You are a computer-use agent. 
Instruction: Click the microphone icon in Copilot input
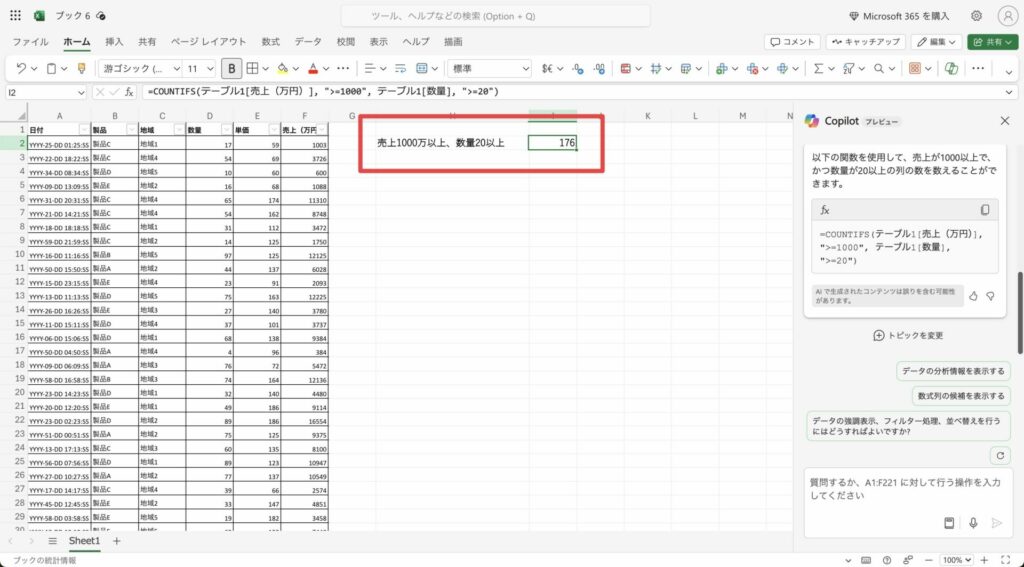pyautogui.click(x=972, y=523)
